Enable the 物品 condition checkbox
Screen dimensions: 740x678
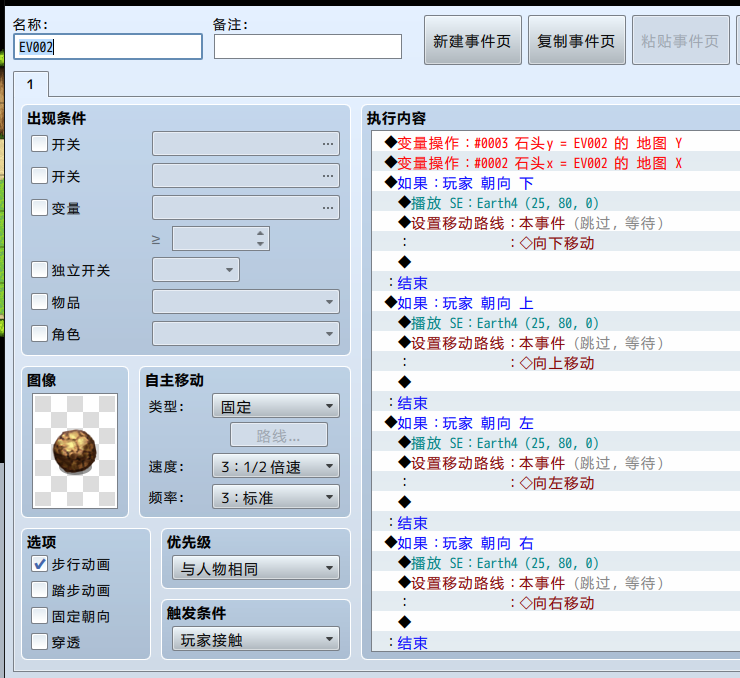[x=39, y=301]
